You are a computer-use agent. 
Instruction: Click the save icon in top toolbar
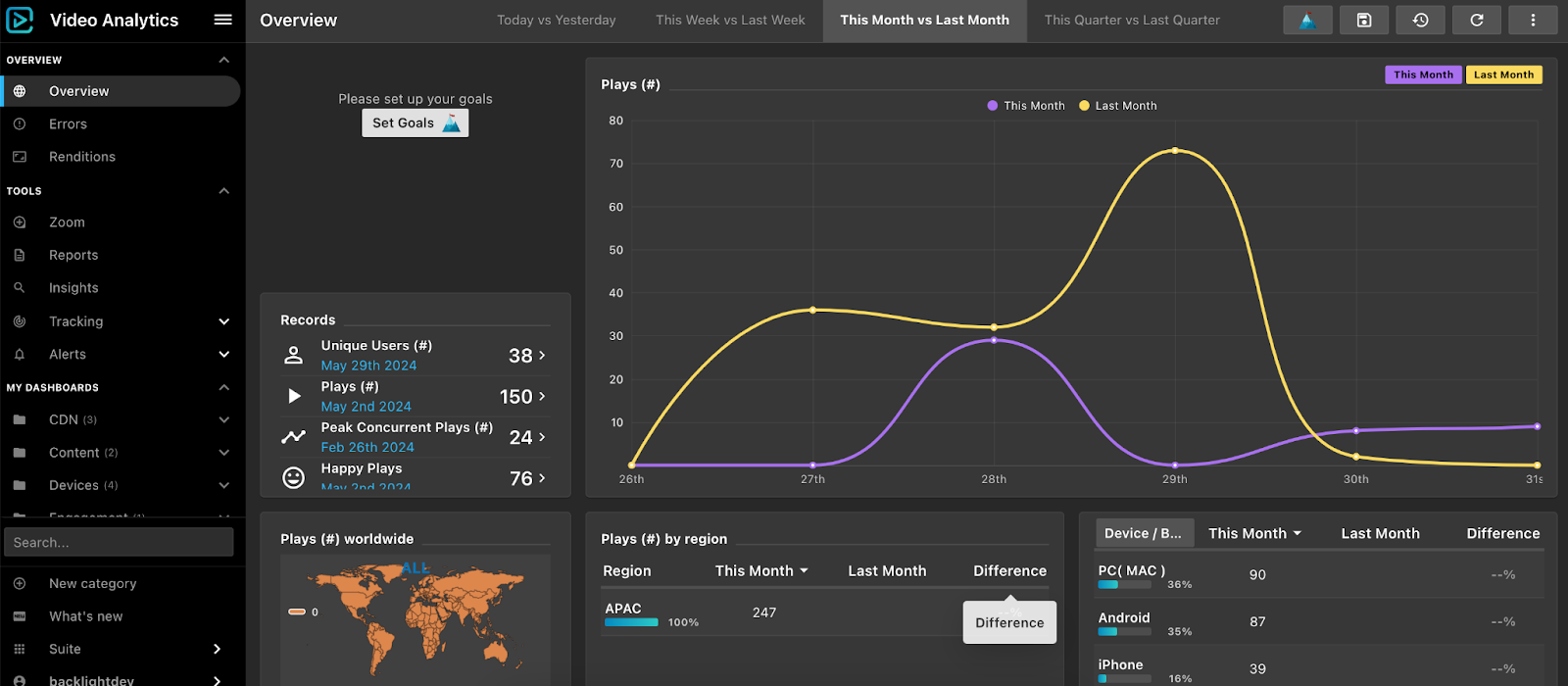1364,20
